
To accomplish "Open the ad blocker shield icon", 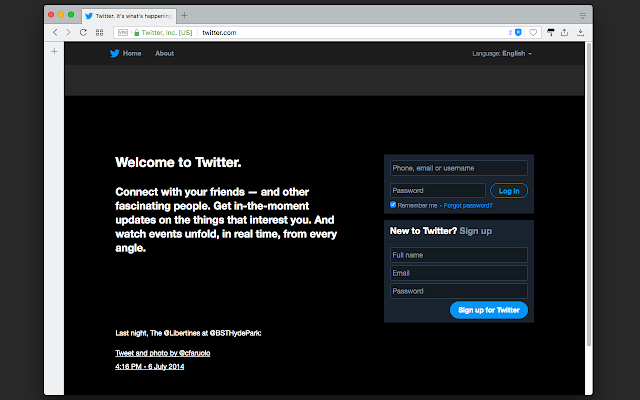I will pos(518,32).
